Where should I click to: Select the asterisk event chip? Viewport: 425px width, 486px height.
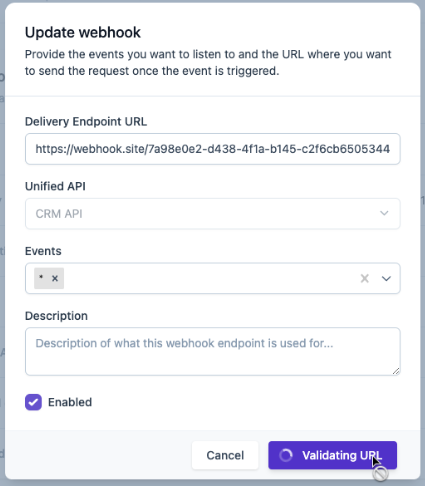pyautogui.click(x=49, y=278)
